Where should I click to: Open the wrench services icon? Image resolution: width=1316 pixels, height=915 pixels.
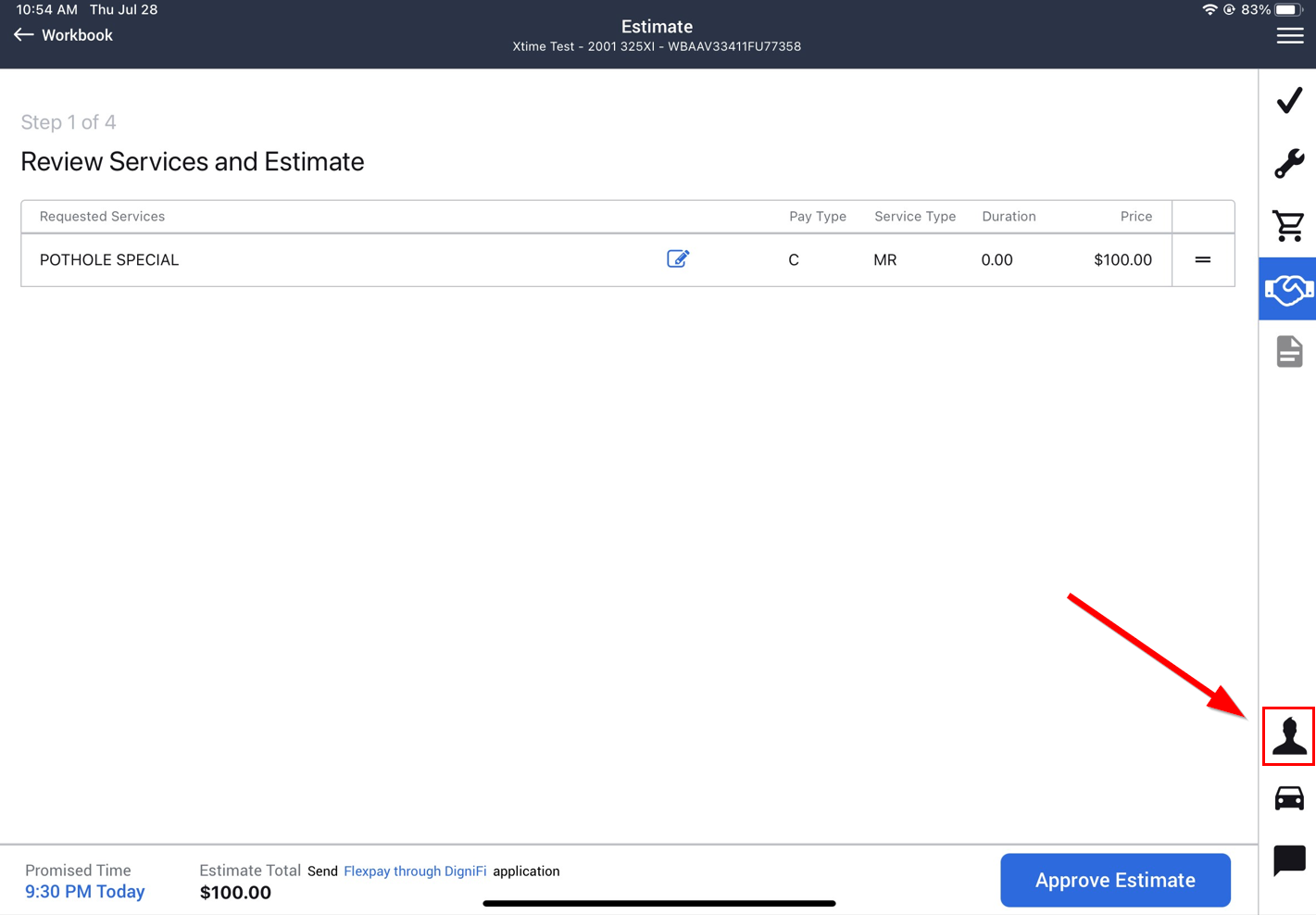pos(1289,163)
